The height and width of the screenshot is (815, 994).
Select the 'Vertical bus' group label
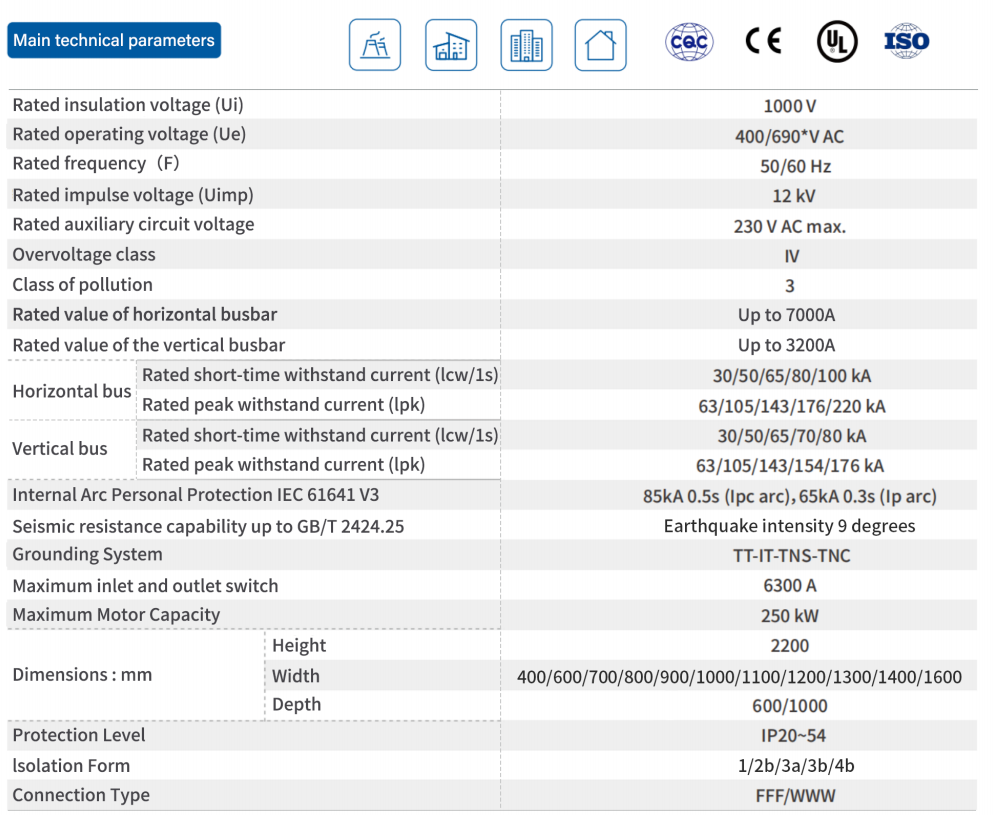tap(60, 449)
